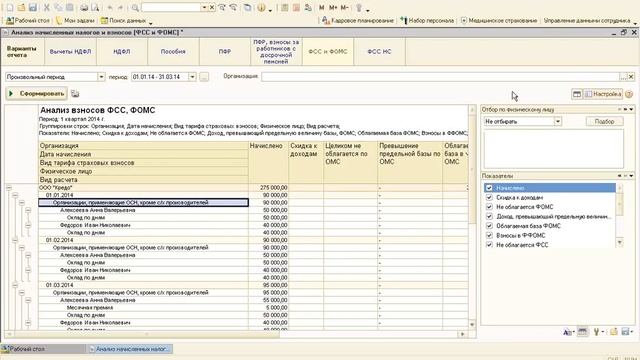Open the period date range dropdown arrow
Viewport: 640px width, 360px height.
click(x=192, y=77)
